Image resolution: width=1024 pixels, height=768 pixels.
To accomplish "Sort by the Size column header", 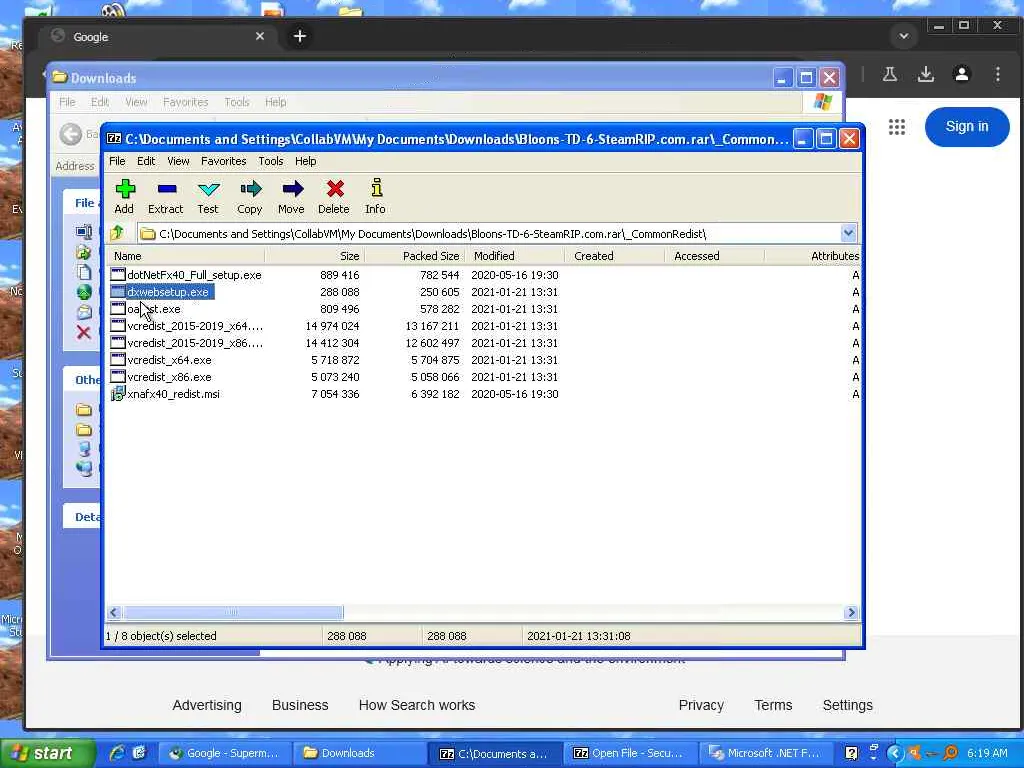I will tap(315, 256).
